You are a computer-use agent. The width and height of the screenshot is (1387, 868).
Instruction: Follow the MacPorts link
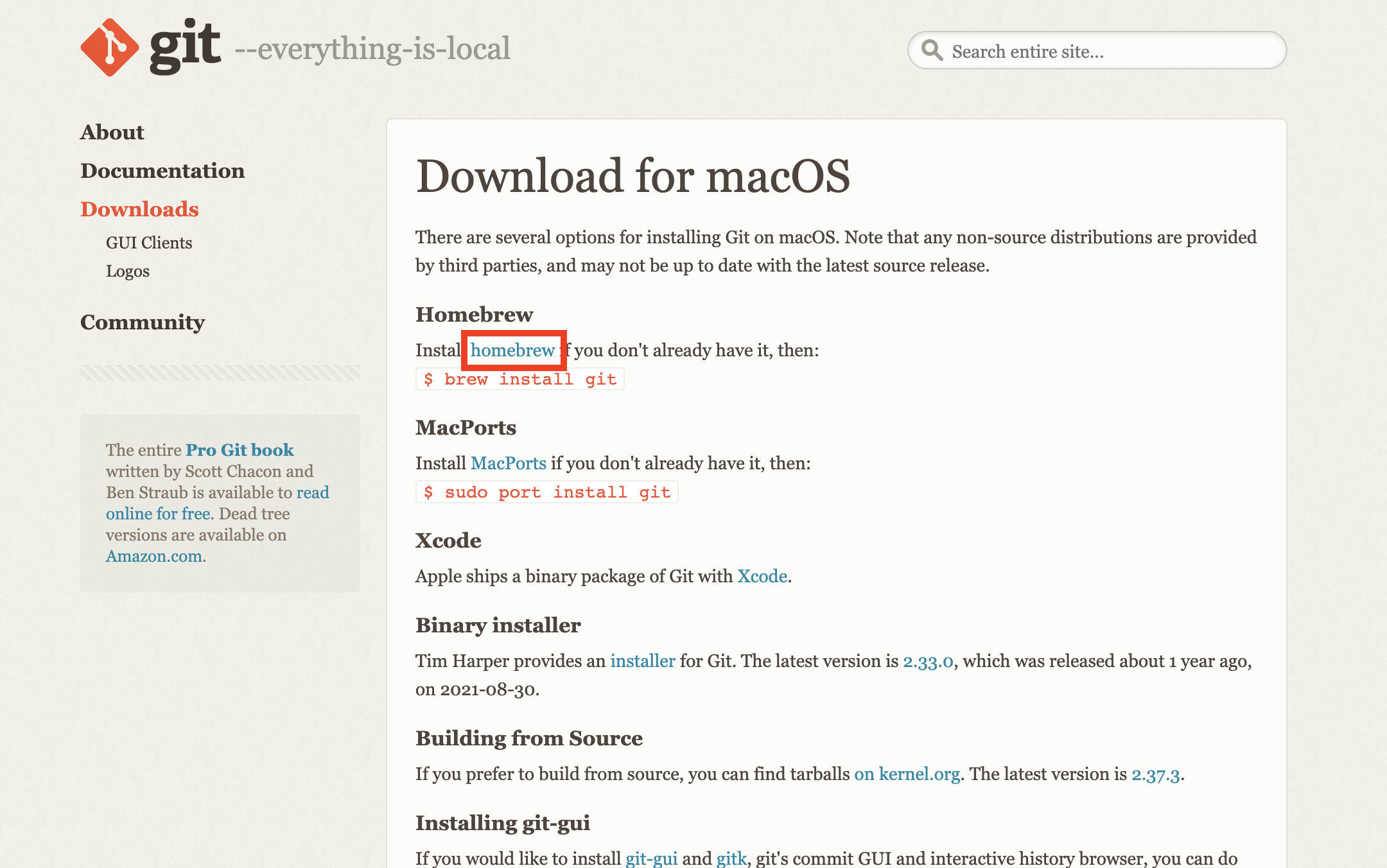509,463
